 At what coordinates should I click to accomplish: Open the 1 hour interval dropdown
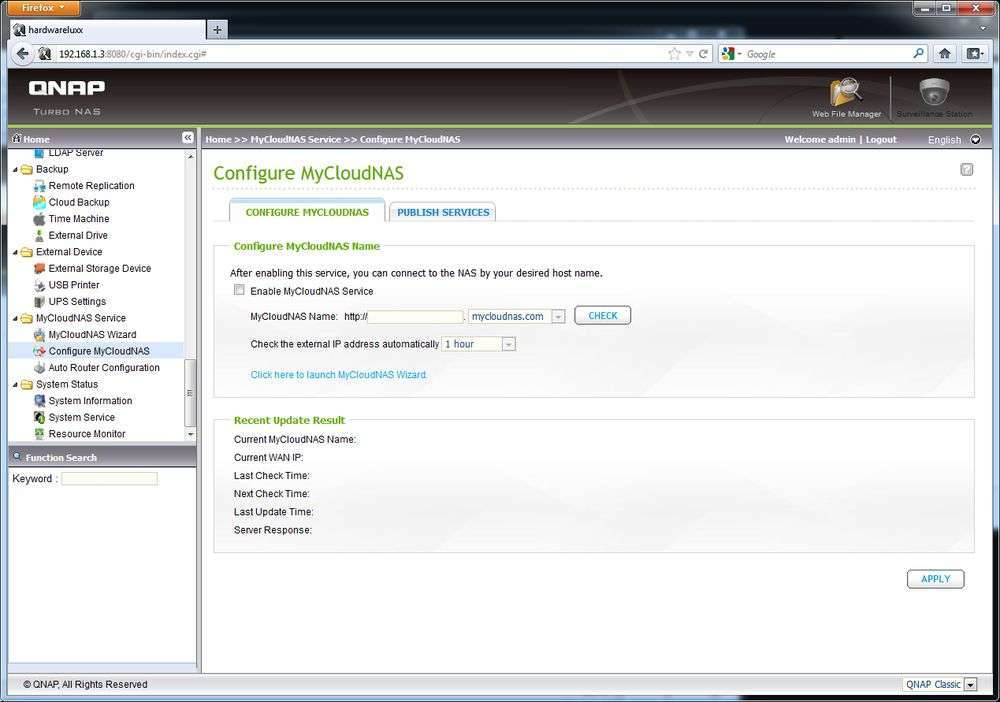(508, 344)
